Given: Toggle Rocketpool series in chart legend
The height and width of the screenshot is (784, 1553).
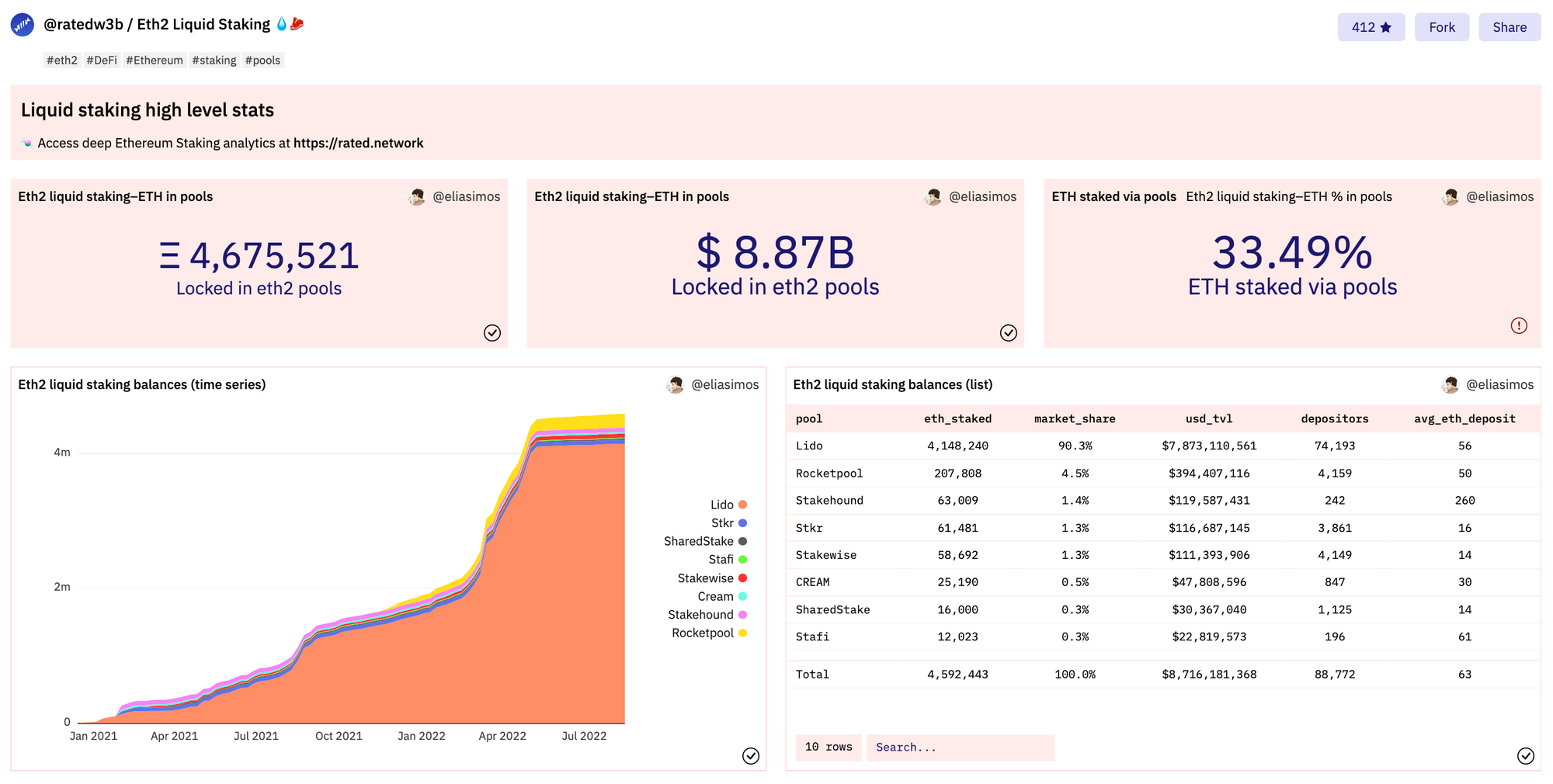Looking at the screenshot, I should (709, 633).
